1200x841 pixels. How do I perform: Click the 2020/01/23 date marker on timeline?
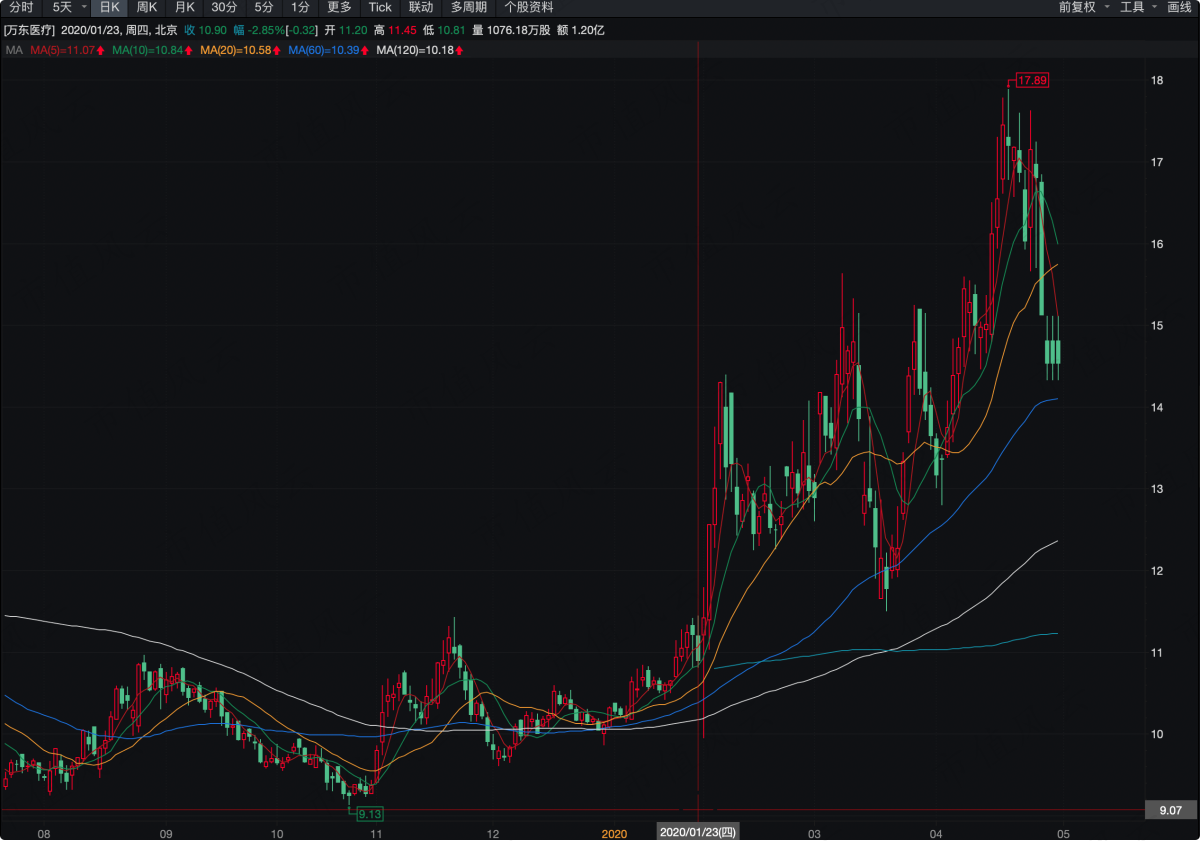(698, 832)
